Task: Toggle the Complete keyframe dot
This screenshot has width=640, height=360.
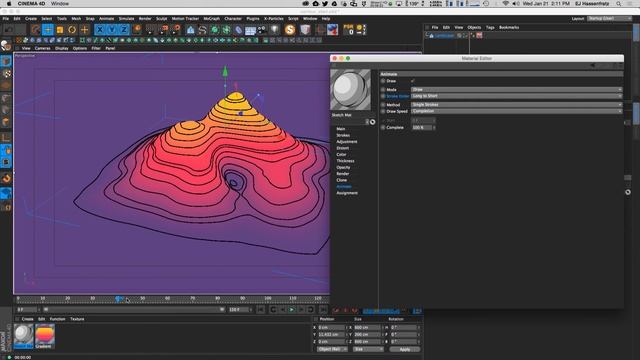Action: 383,127
